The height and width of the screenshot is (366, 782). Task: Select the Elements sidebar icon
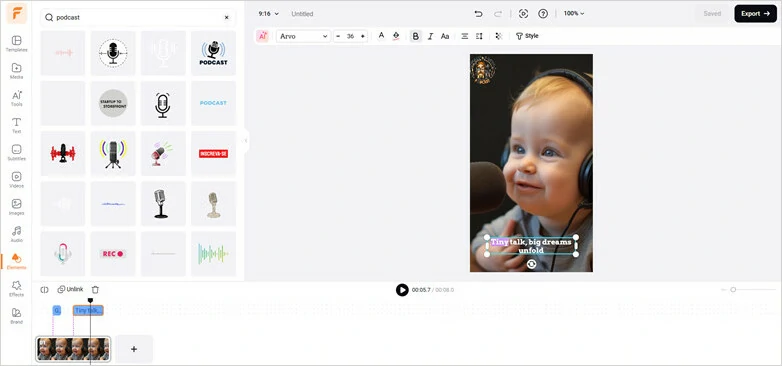coord(16,261)
